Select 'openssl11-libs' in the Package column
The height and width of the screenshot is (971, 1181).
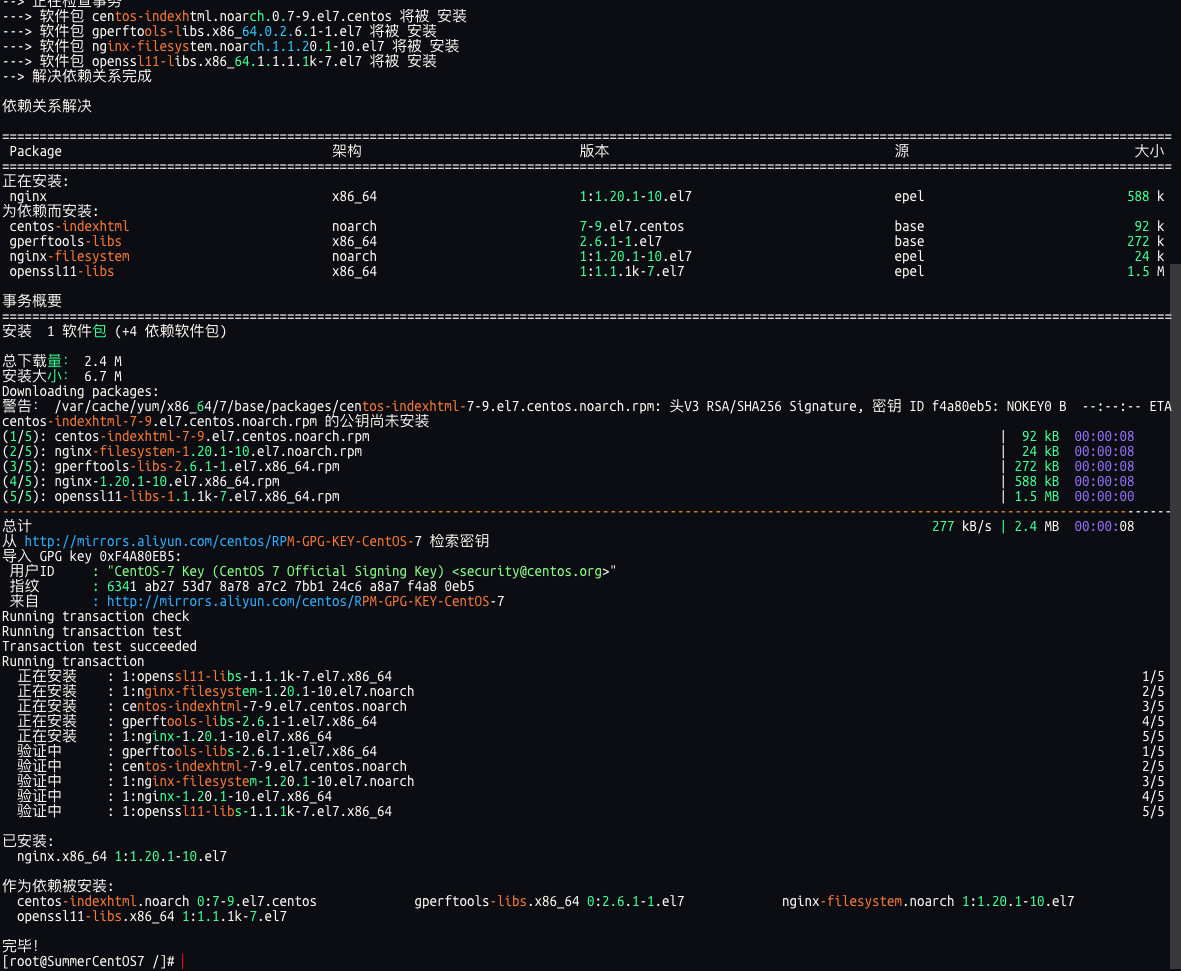pos(62,272)
